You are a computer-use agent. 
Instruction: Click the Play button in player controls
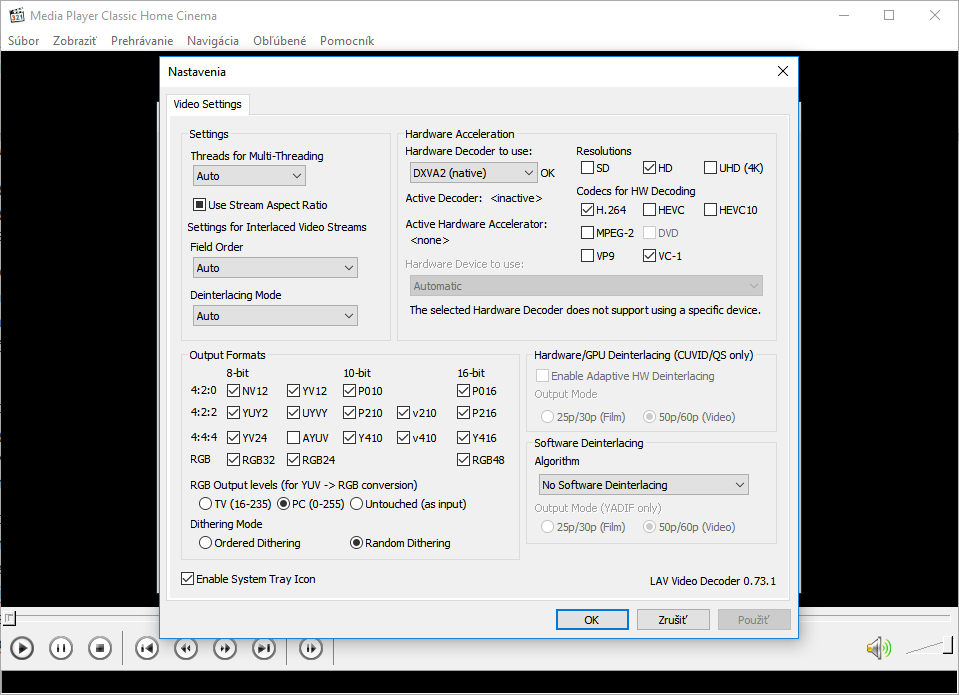(22, 648)
